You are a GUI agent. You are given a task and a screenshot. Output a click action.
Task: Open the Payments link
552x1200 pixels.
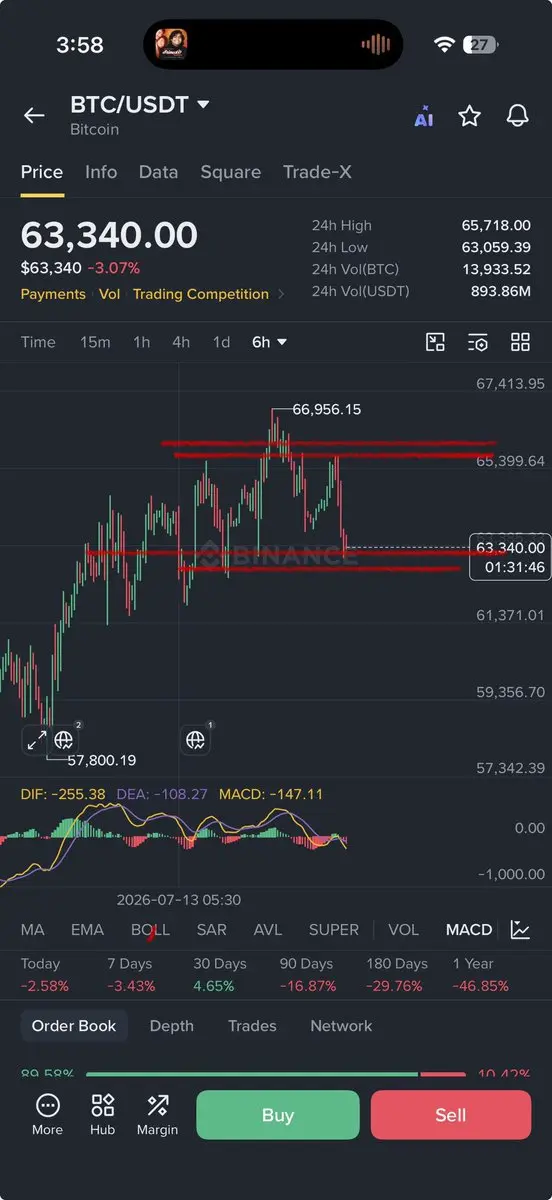tap(53, 294)
